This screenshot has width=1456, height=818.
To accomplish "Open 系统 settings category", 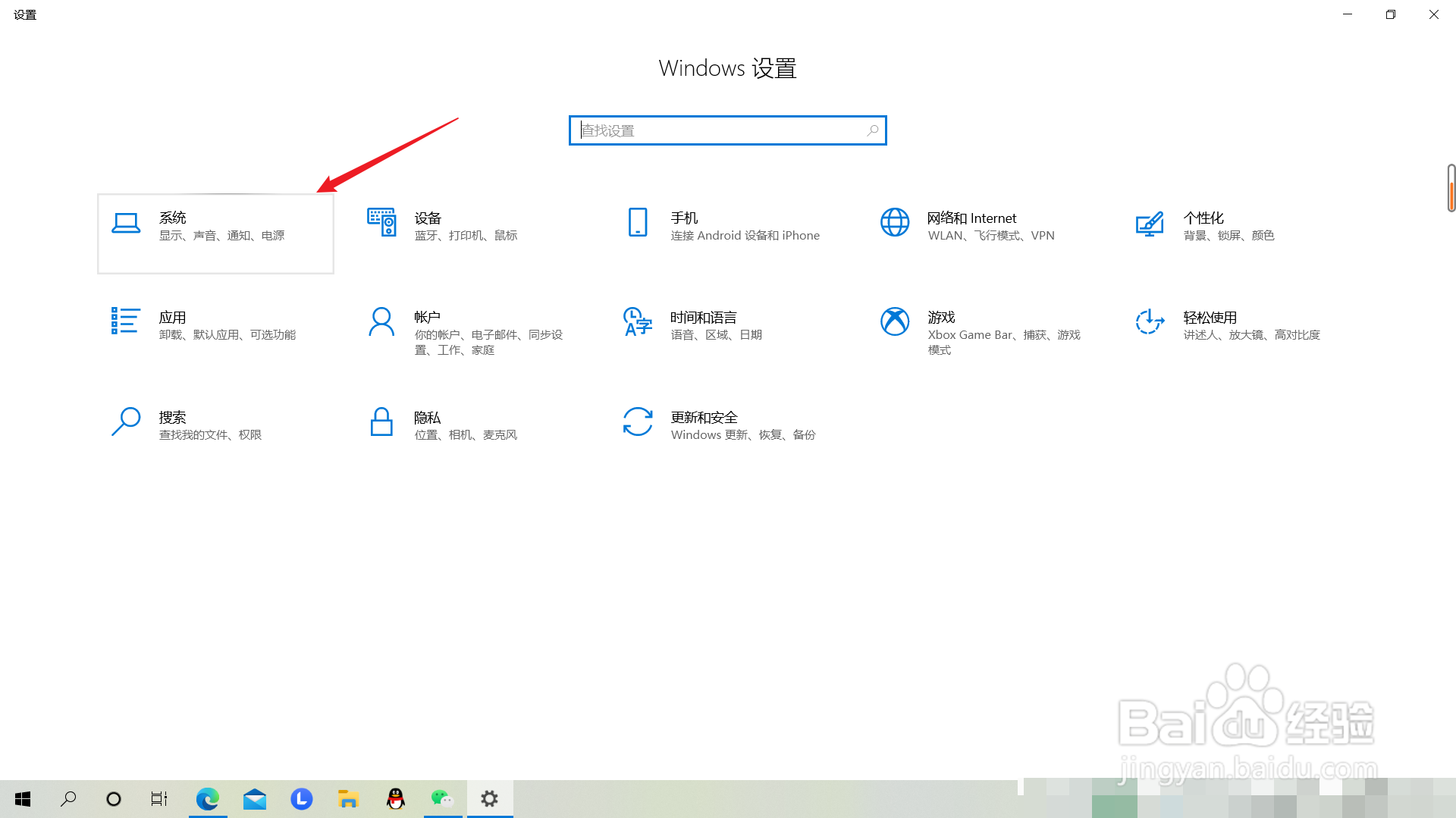I will (x=215, y=226).
